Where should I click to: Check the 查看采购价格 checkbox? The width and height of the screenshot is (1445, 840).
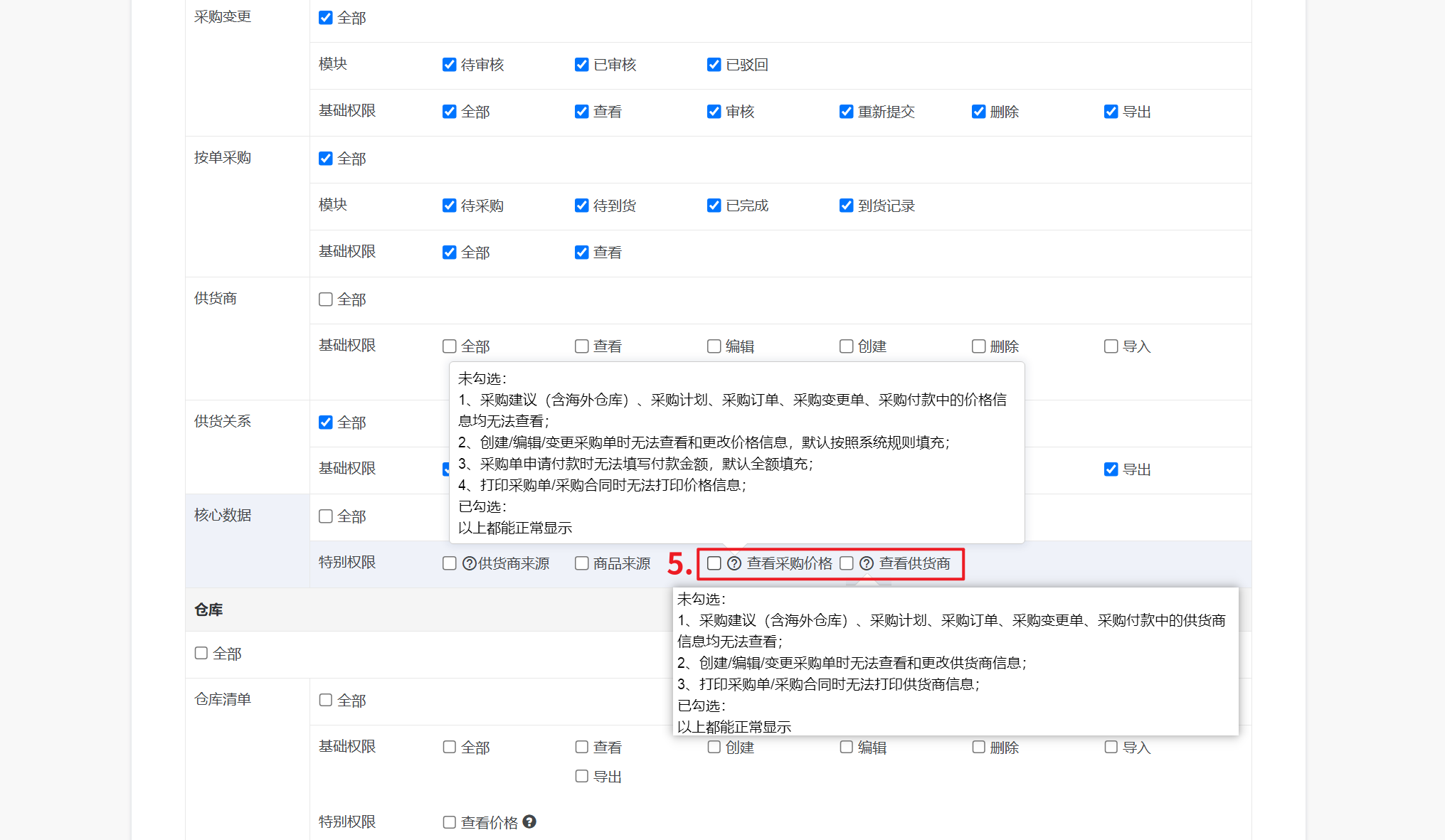[714, 563]
